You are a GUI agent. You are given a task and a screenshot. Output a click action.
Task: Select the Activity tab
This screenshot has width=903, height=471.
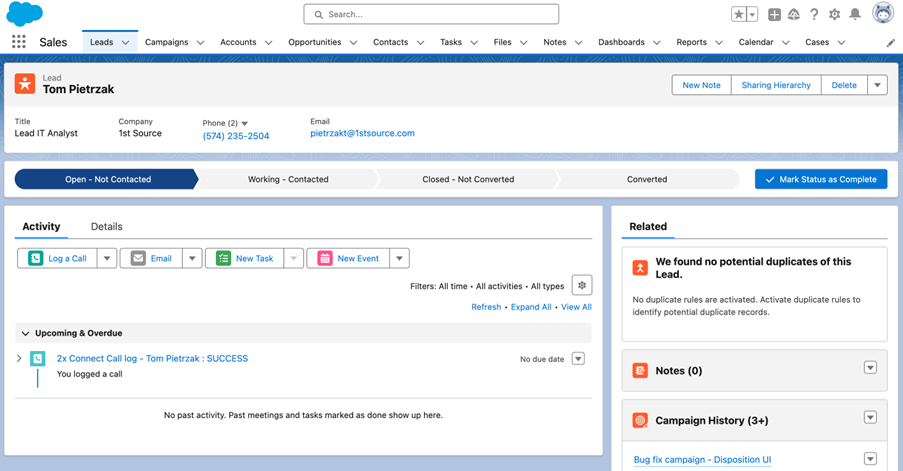41,226
